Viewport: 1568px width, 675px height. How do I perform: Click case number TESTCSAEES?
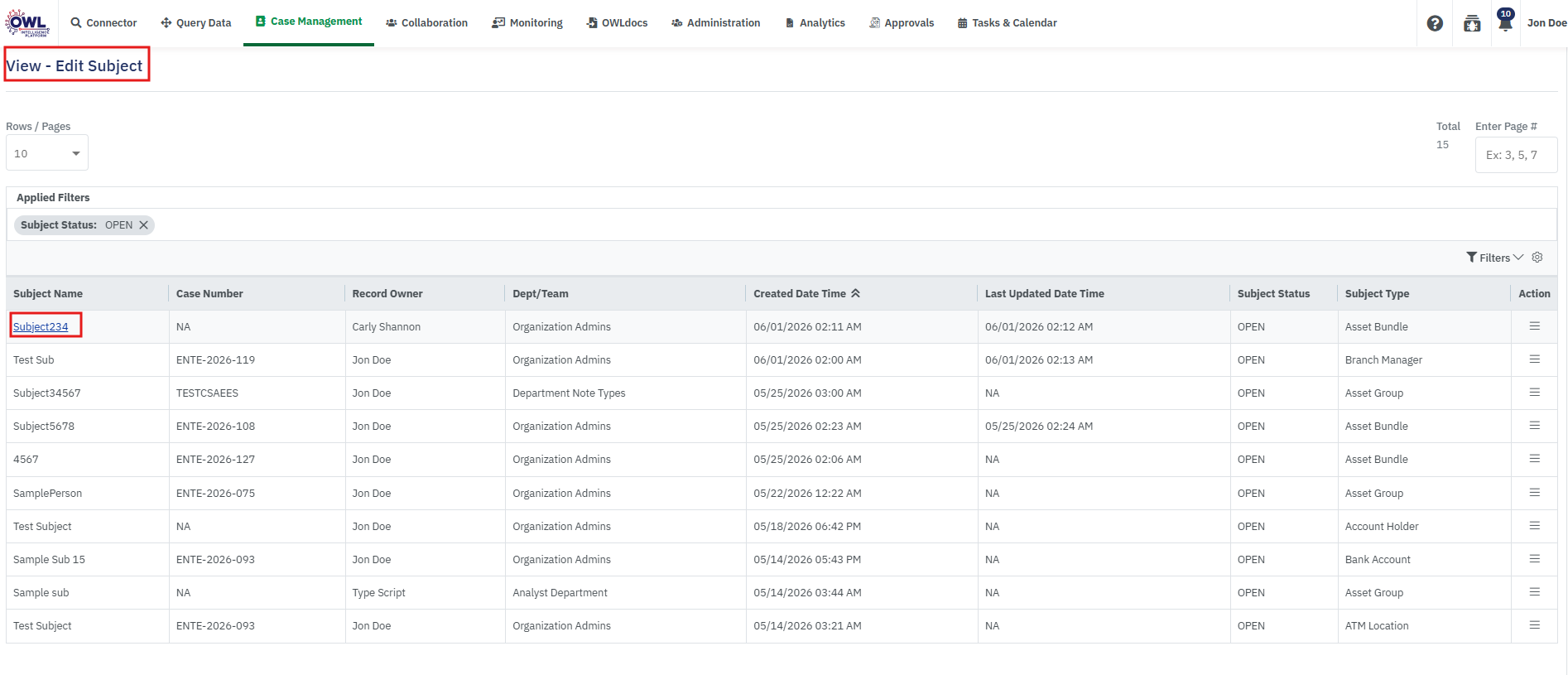tap(207, 393)
